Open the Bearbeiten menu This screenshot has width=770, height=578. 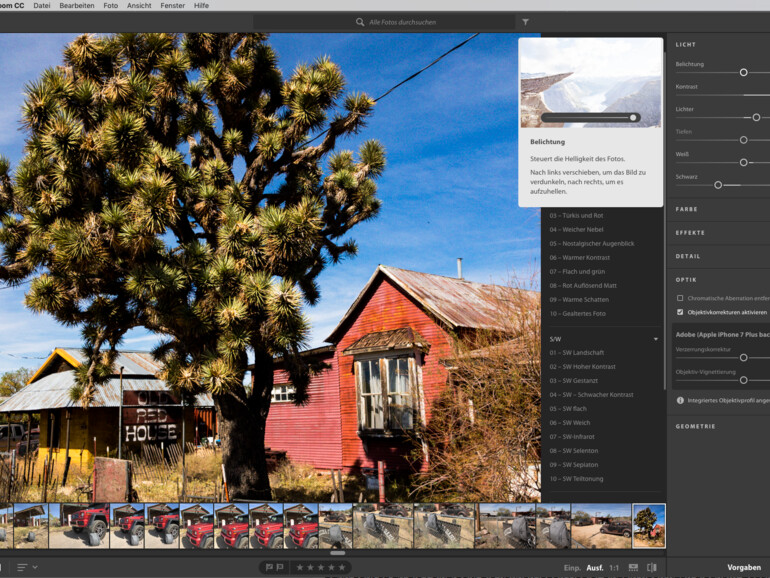(77, 5)
